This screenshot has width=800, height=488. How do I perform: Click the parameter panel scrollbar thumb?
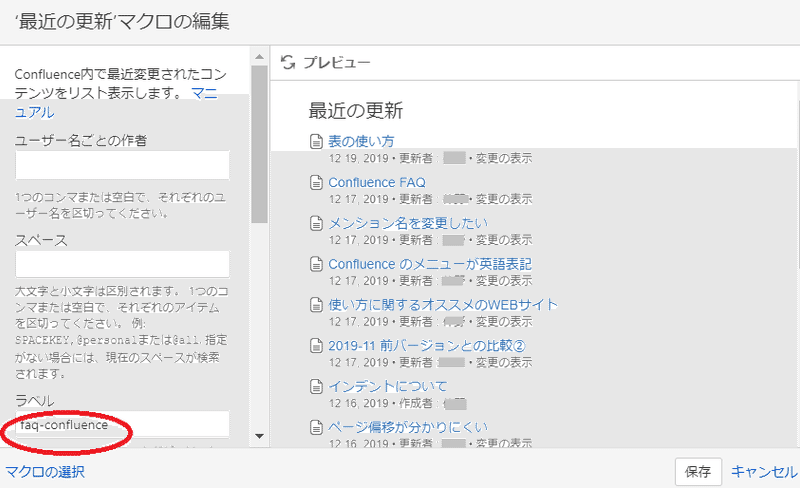point(259,144)
